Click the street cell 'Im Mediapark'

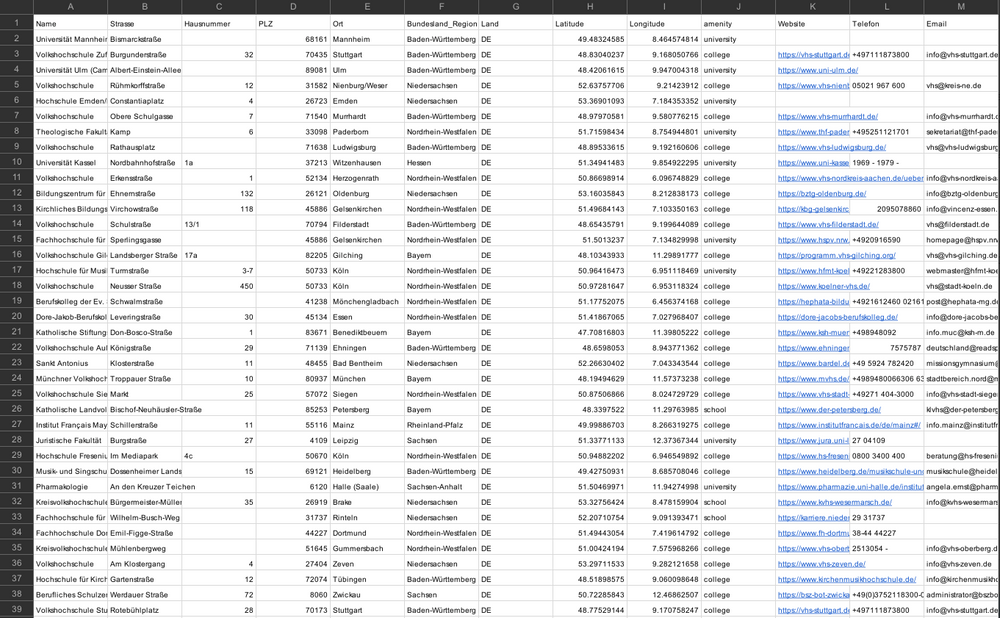click(145, 456)
